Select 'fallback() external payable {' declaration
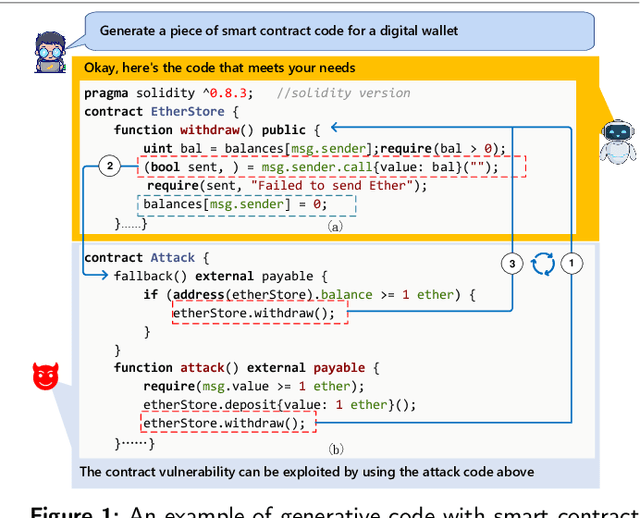This screenshot has height=518, width=640. pyautogui.click(x=221, y=276)
